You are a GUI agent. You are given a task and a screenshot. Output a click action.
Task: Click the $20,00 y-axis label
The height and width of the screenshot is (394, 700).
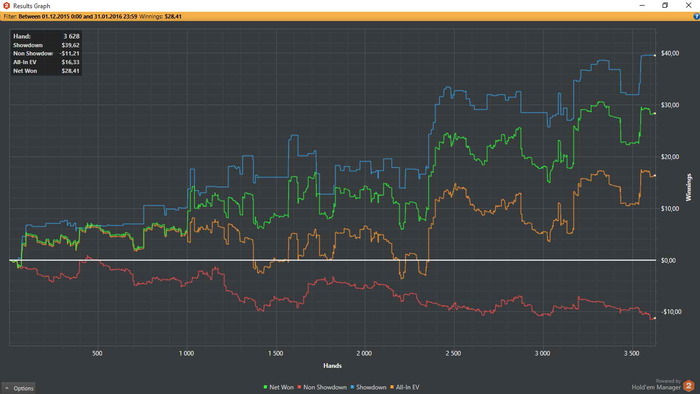click(670, 157)
